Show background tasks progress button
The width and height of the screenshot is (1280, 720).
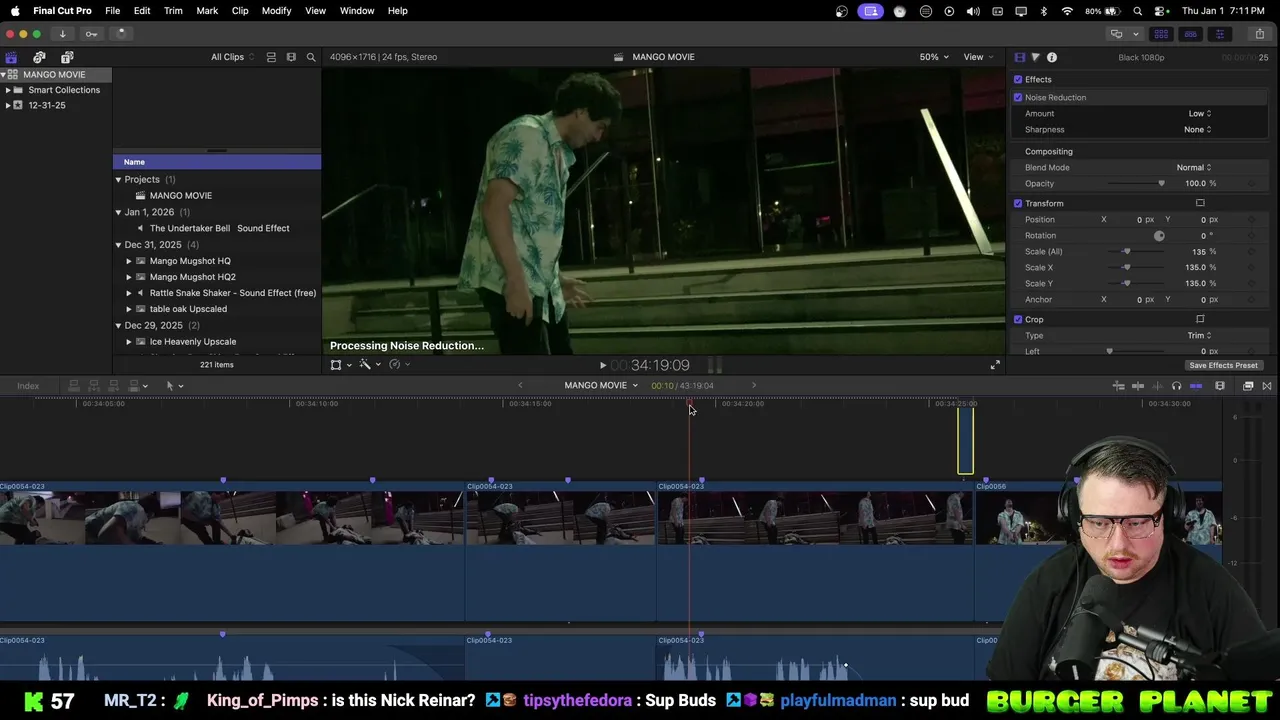click(120, 34)
